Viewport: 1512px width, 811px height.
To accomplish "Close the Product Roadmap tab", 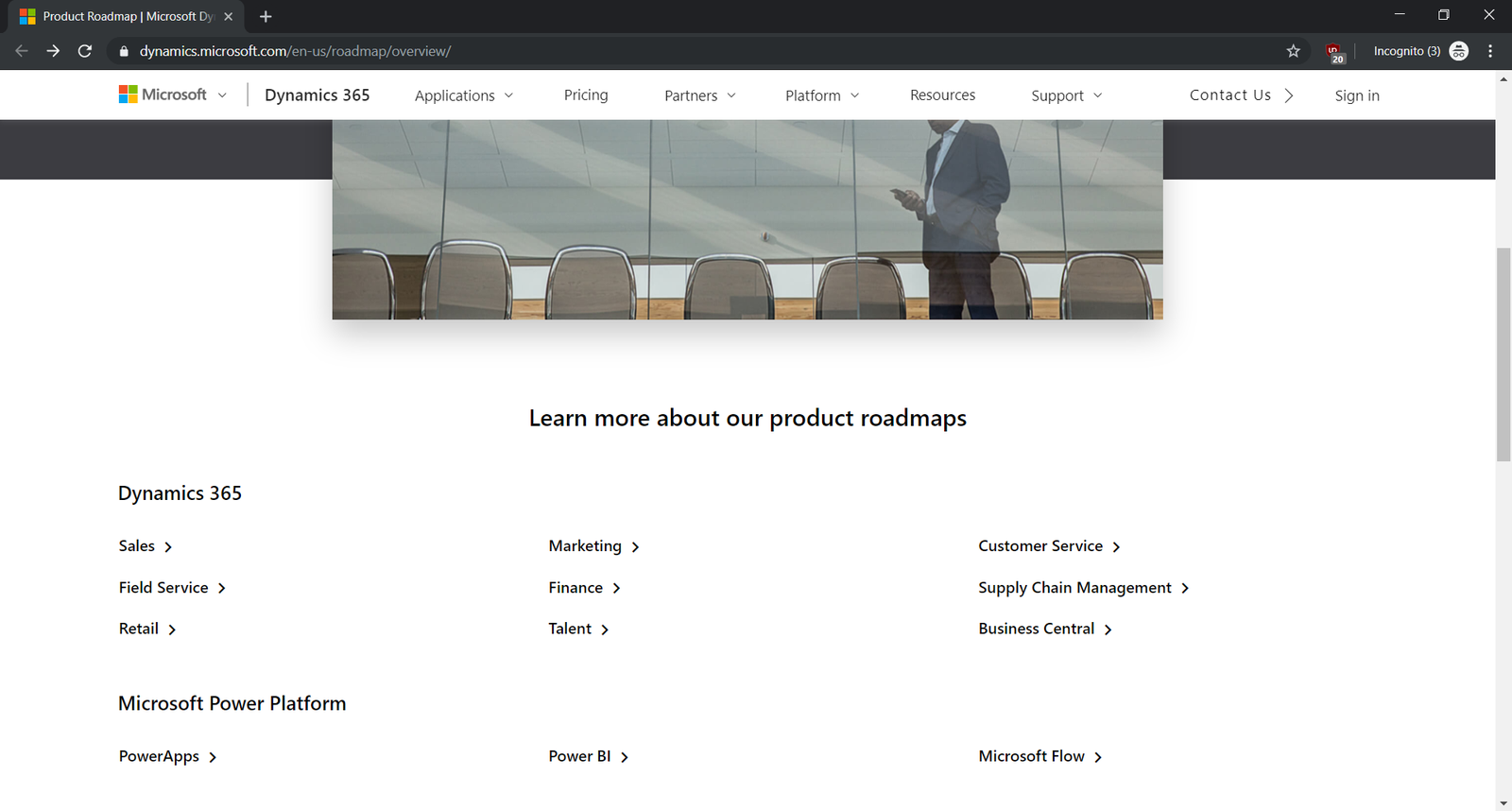I will point(228,16).
